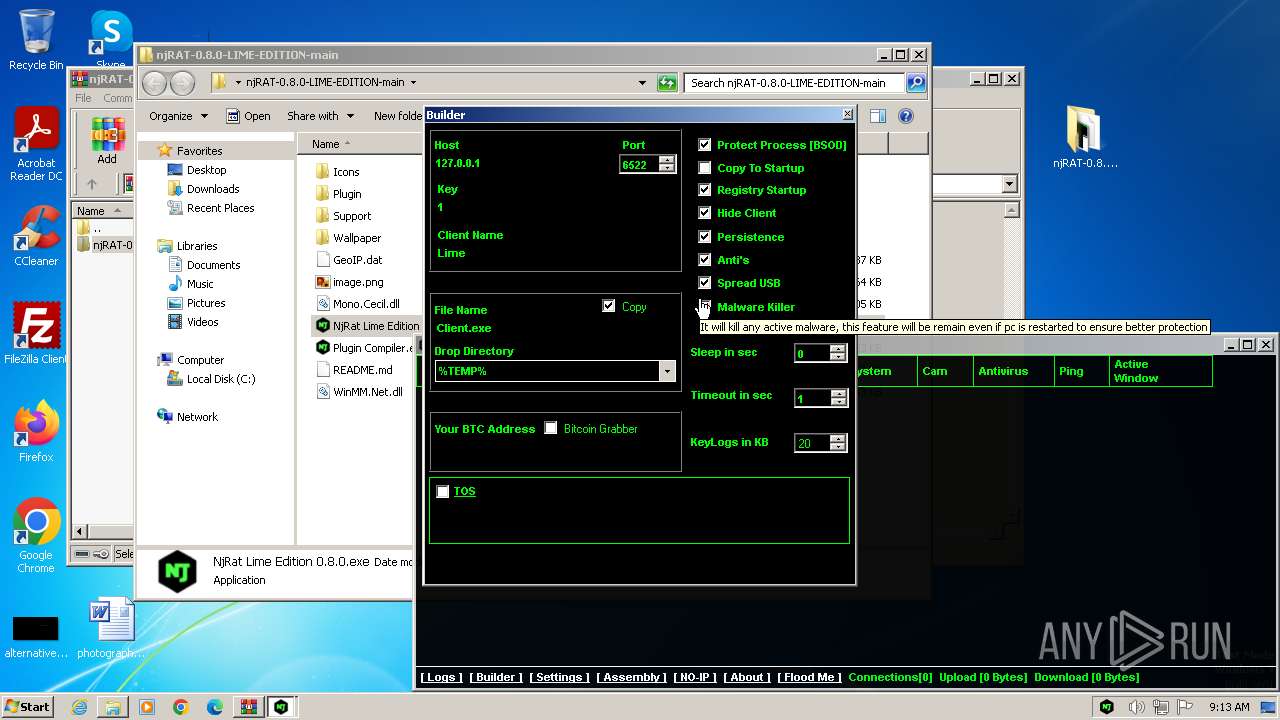Viewport: 1280px width, 720px height.
Task: Select Local Disk (C:) in navigation pane
Action: (x=221, y=379)
